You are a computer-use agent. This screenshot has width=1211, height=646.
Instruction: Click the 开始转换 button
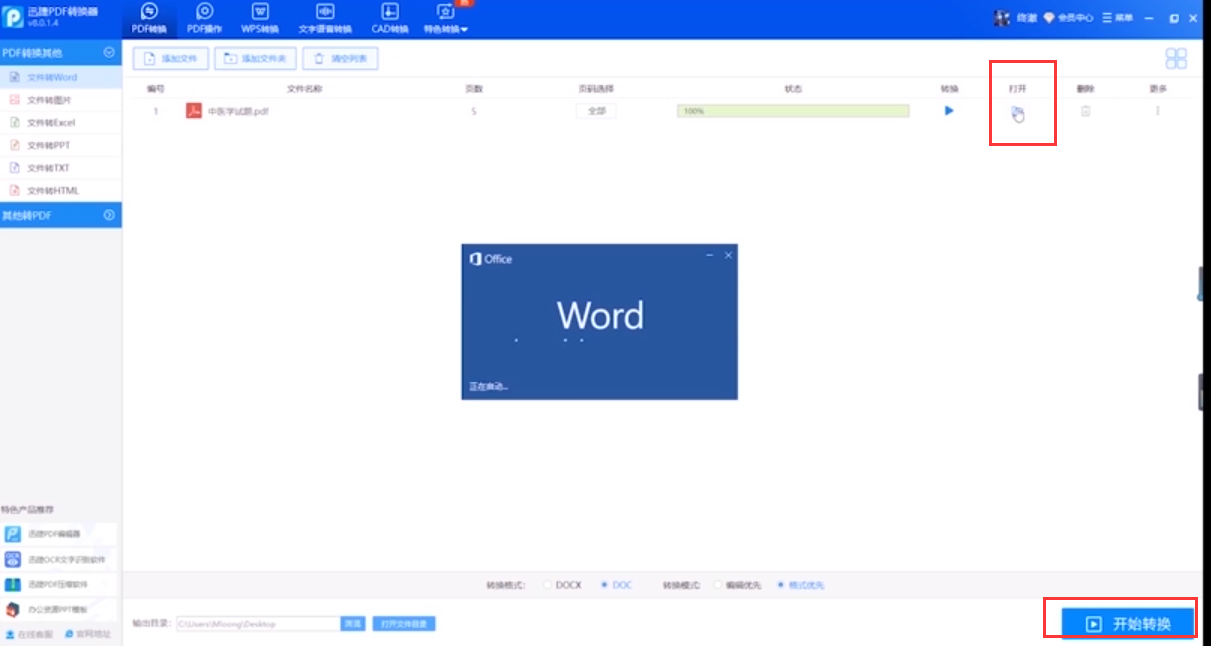(1129, 624)
